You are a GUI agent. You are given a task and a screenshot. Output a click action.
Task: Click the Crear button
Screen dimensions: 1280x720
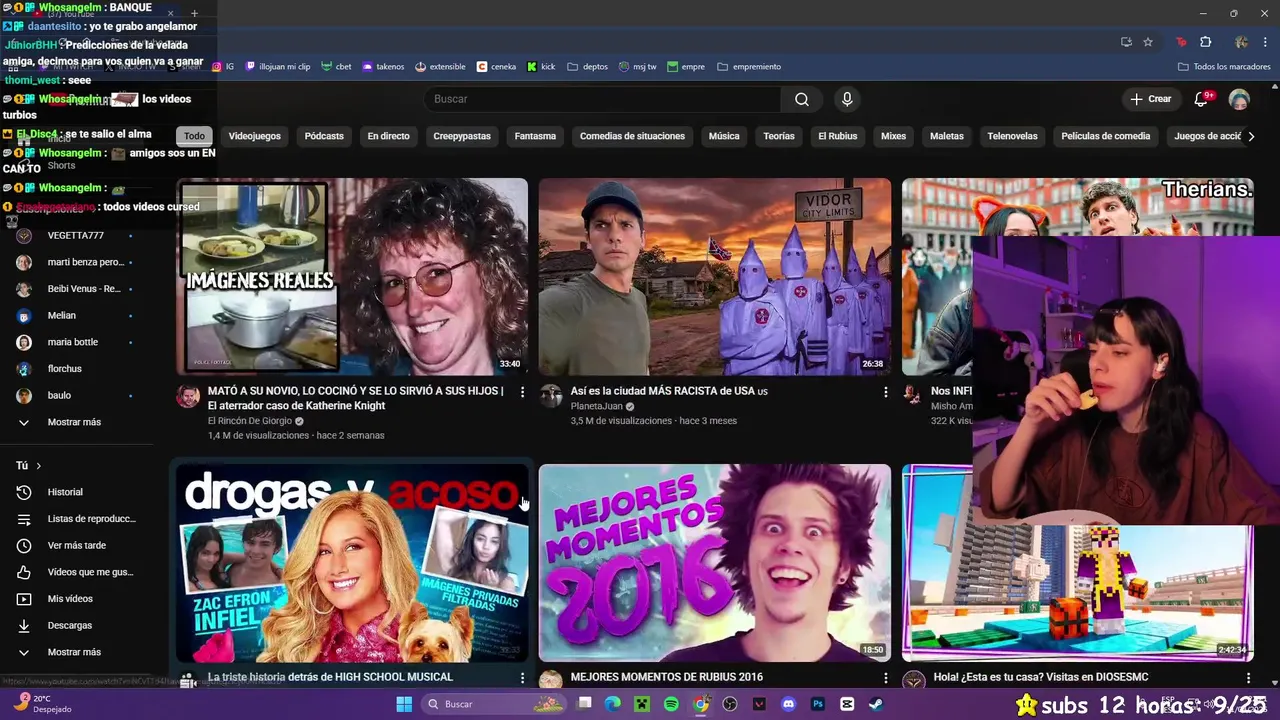point(1150,99)
